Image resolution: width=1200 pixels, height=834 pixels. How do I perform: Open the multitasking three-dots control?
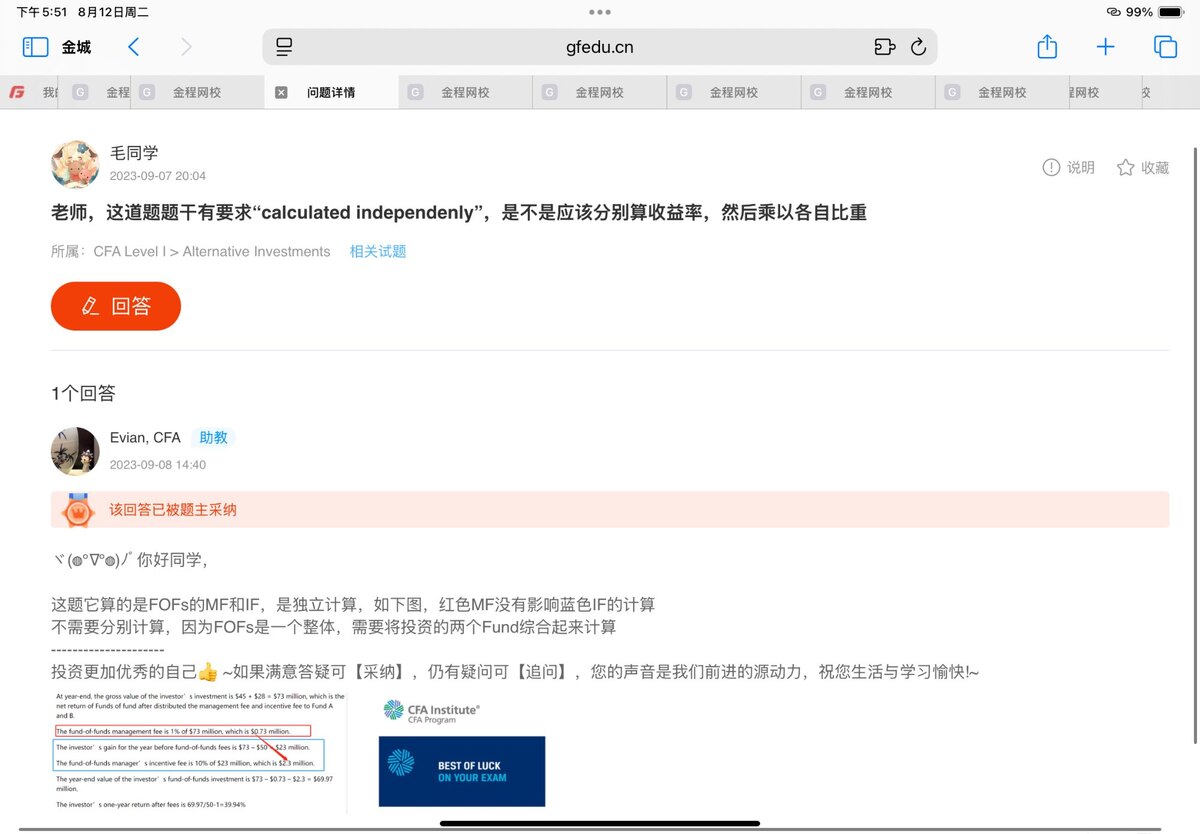pos(600,12)
